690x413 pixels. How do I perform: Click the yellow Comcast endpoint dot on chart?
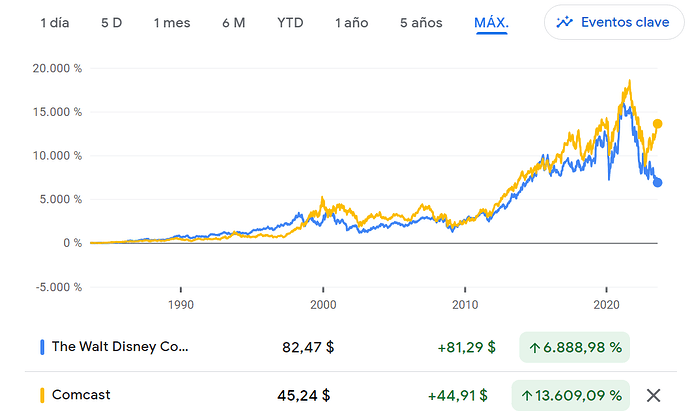(657, 124)
